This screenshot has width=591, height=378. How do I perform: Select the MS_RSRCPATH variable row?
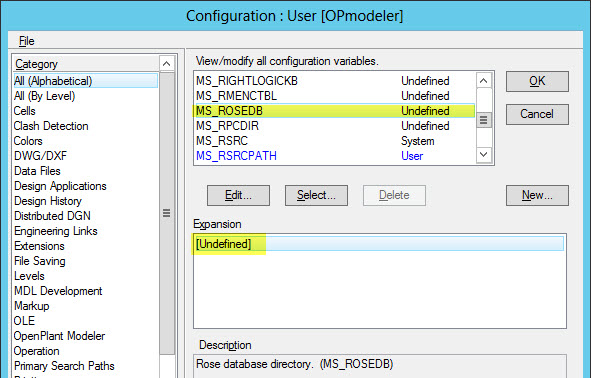coord(335,156)
